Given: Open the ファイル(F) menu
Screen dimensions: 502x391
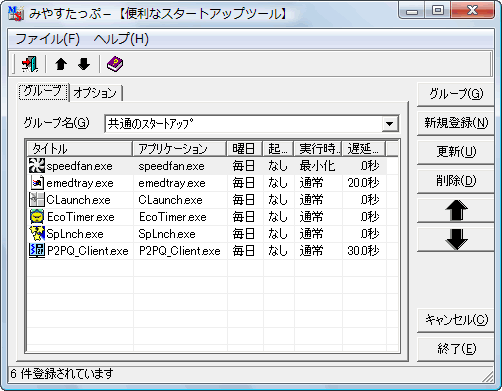Looking at the screenshot, I should [x=48, y=39].
